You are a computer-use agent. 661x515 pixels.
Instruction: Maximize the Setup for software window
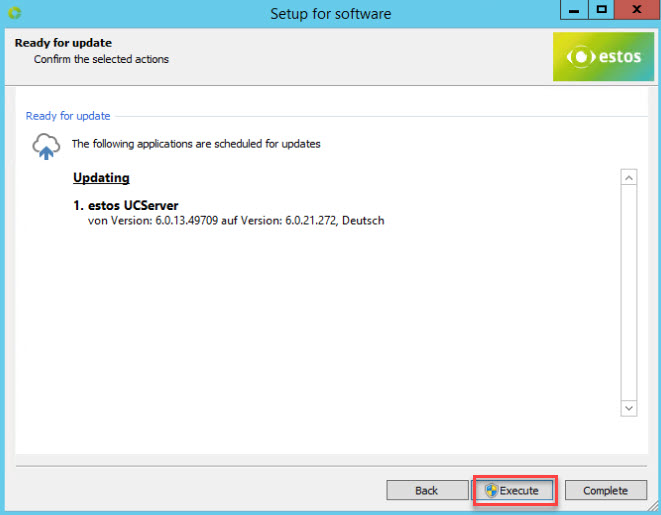coord(601,11)
